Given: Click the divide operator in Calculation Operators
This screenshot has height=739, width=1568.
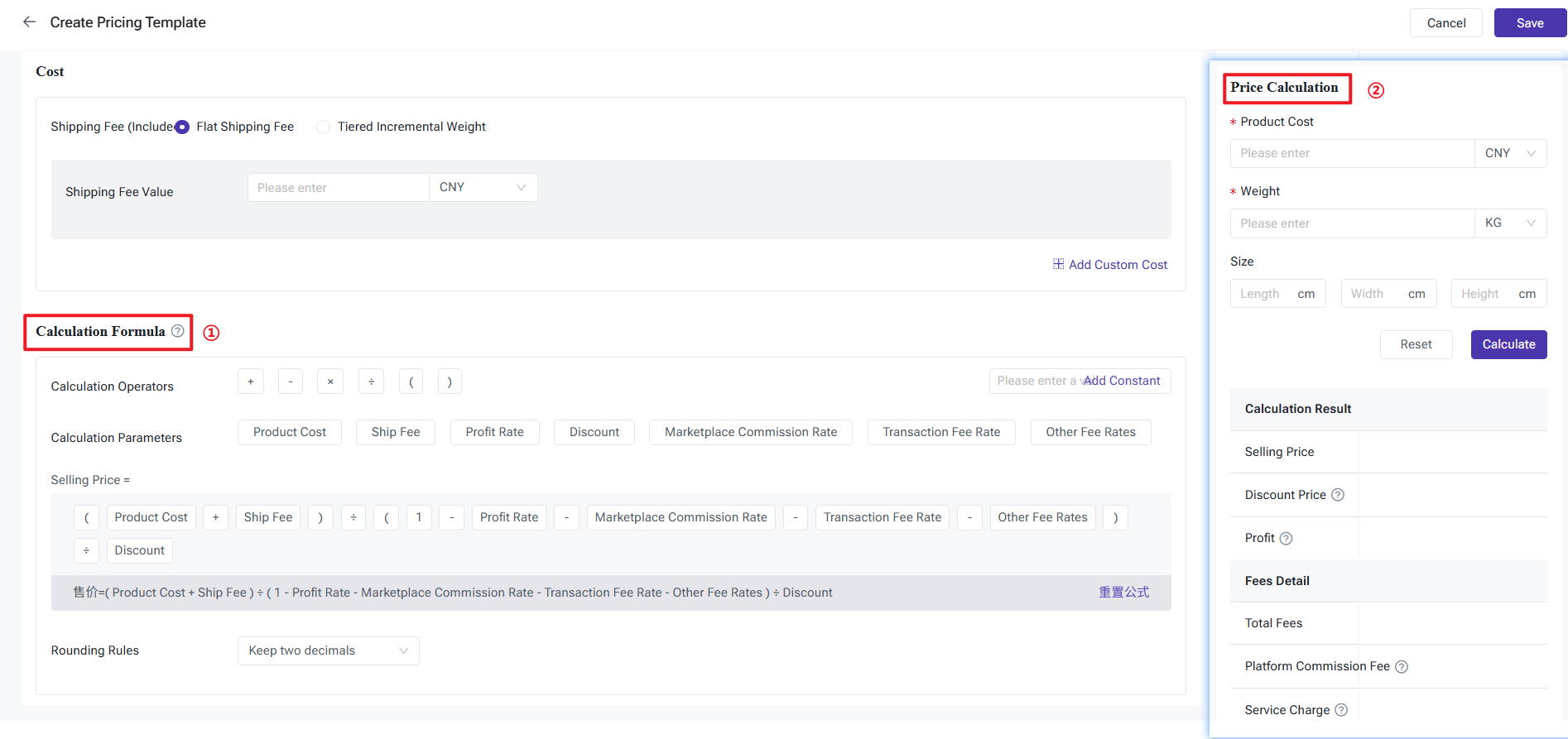Looking at the screenshot, I should [x=371, y=381].
